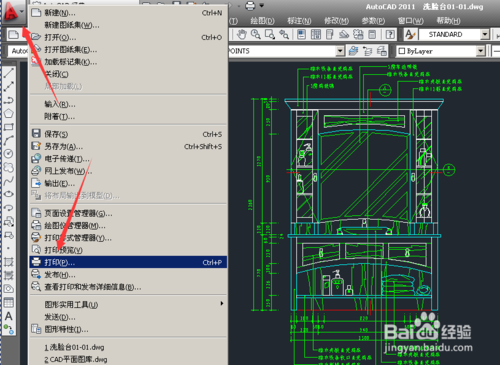
Task: Select the Multiline Text A tool
Action: click(x=9, y=316)
